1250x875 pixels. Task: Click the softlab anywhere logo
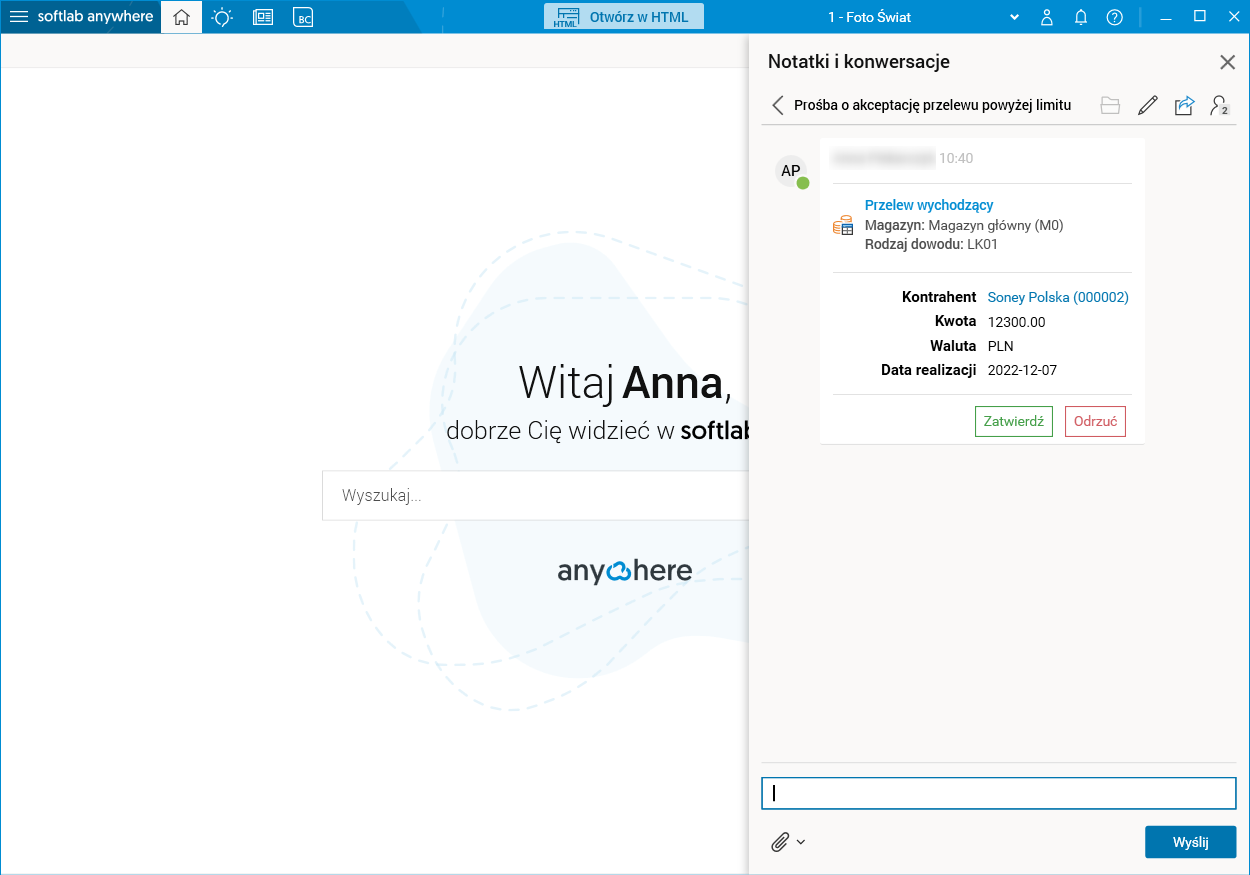(x=96, y=17)
